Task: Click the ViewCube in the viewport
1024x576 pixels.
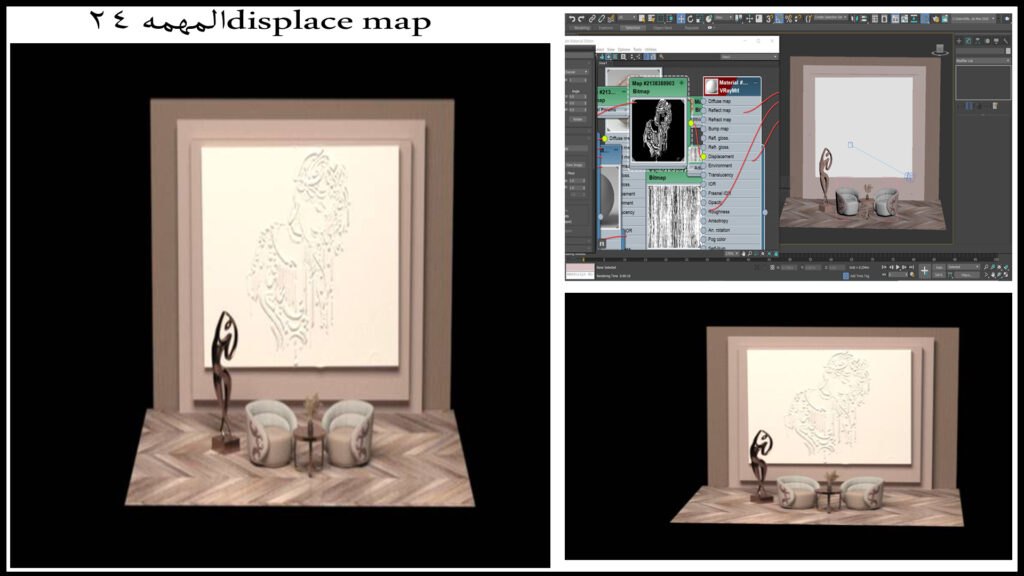Action: pos(940,50)
